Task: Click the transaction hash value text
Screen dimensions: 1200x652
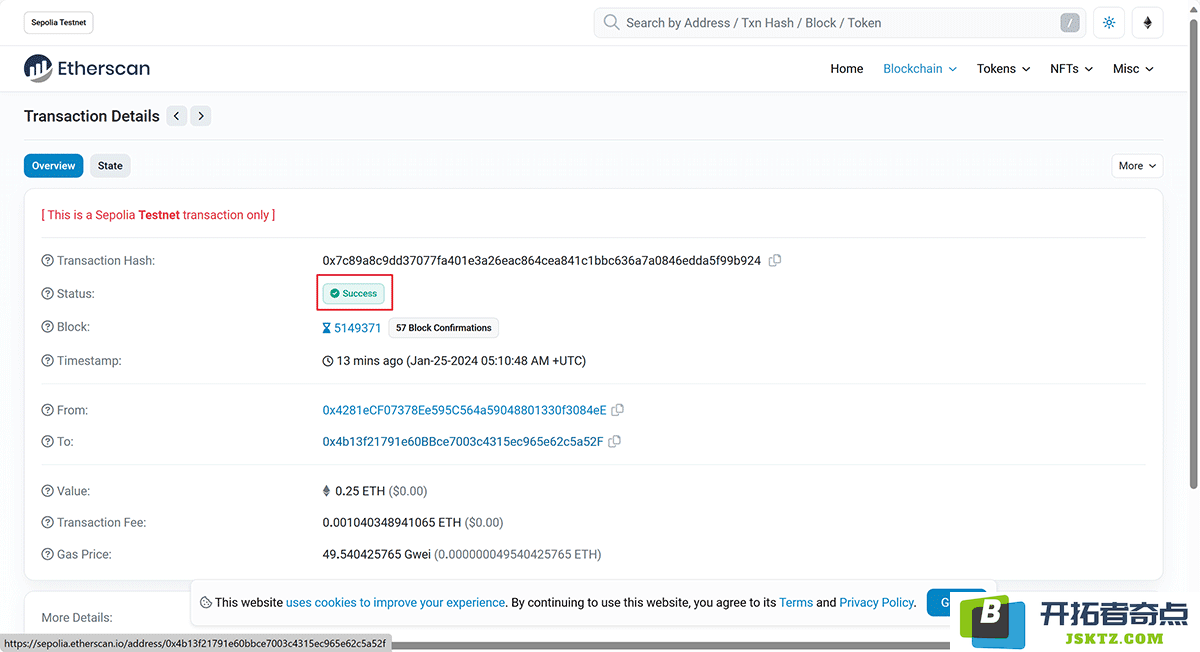Action: click(x=541, y=261)
